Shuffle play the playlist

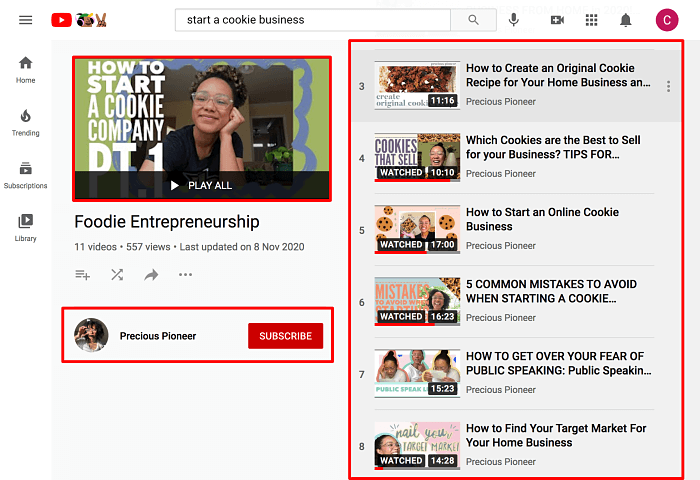click(x=117, y=275)
